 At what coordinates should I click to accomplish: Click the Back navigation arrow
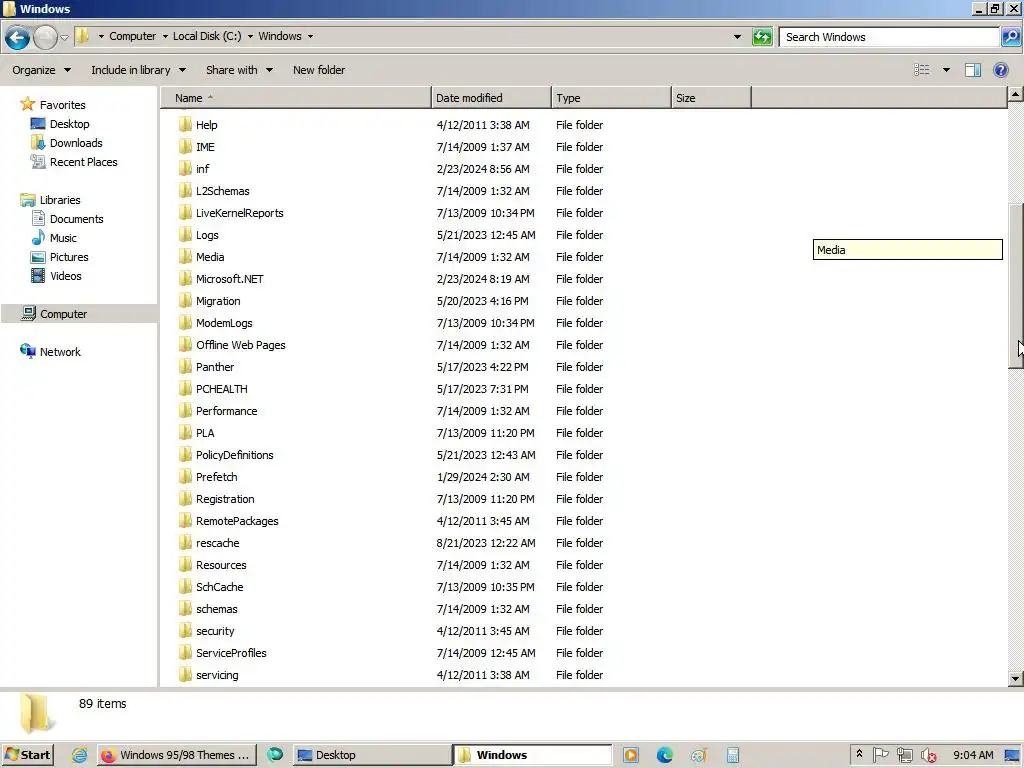coord(18,37)
